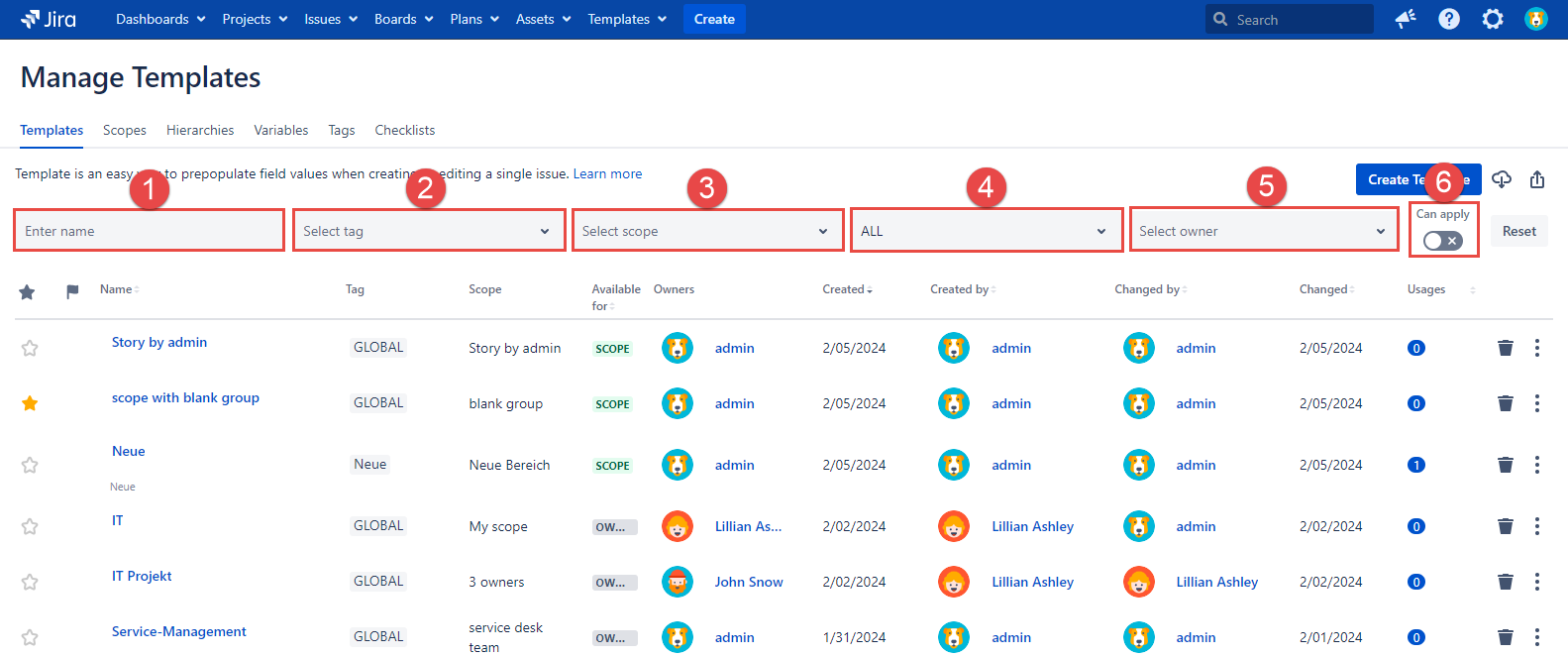
Task: Open more actions for IT Projekt row
Action: click(1536, 582)
